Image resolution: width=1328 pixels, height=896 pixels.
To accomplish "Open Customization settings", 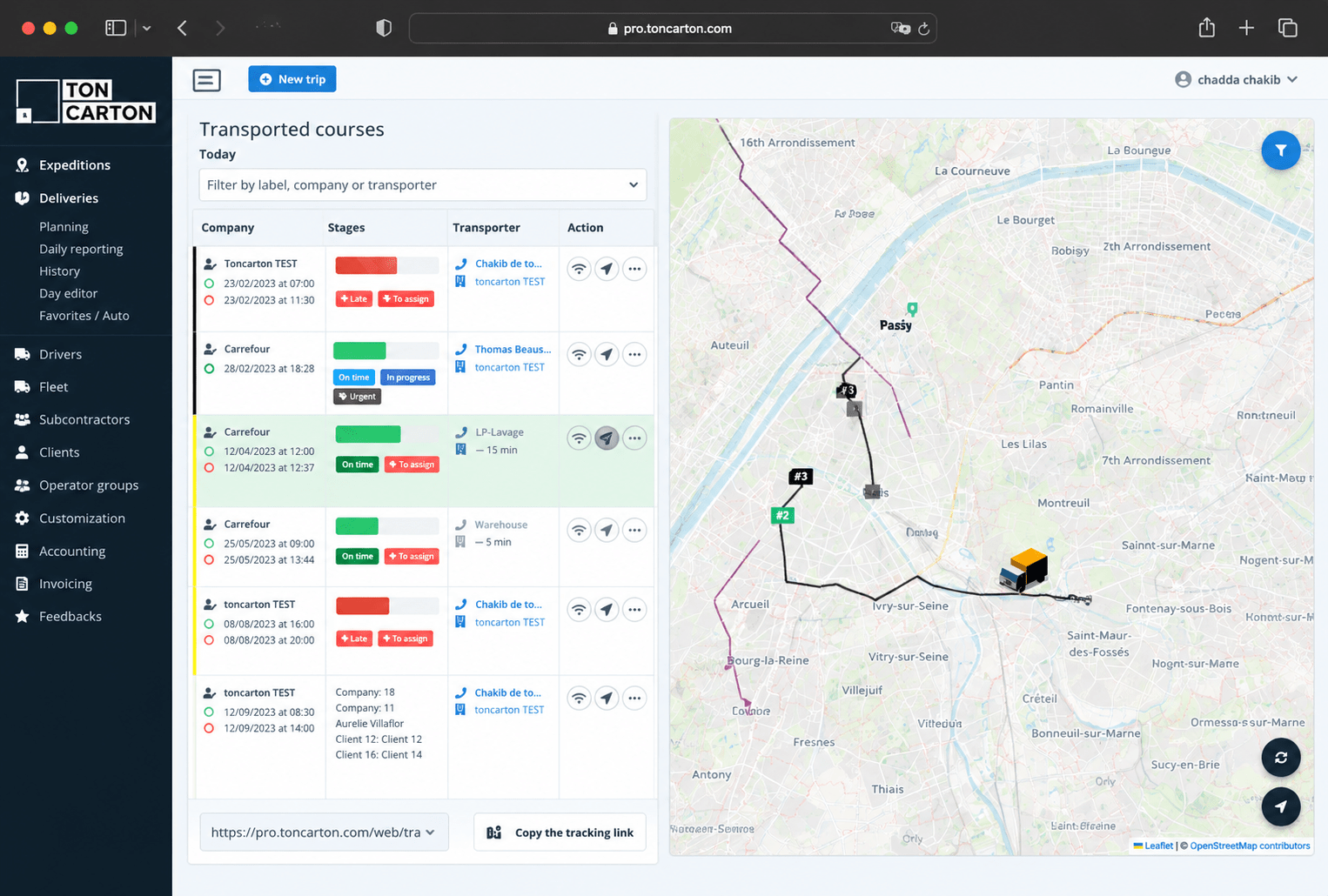I will coord(82,518).
